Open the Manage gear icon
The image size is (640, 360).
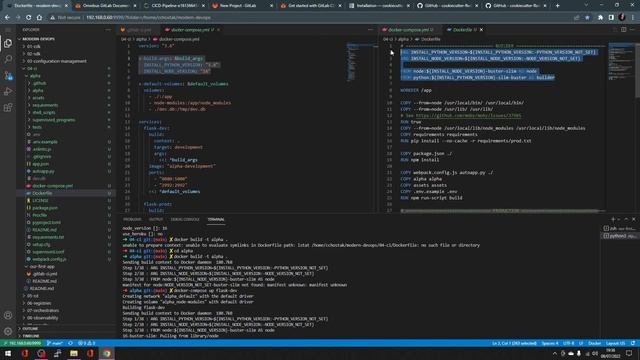(x=8, y=331)
